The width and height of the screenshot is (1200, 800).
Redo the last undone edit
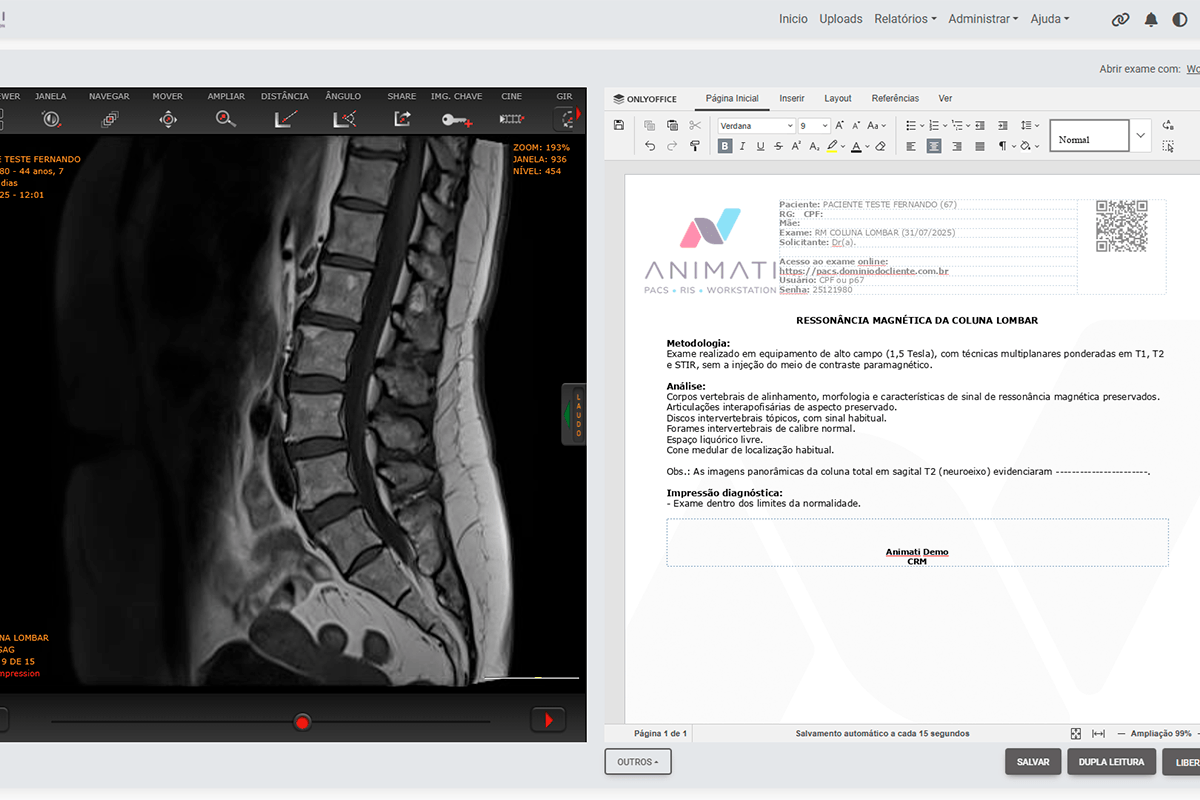(x=672, y=146)
